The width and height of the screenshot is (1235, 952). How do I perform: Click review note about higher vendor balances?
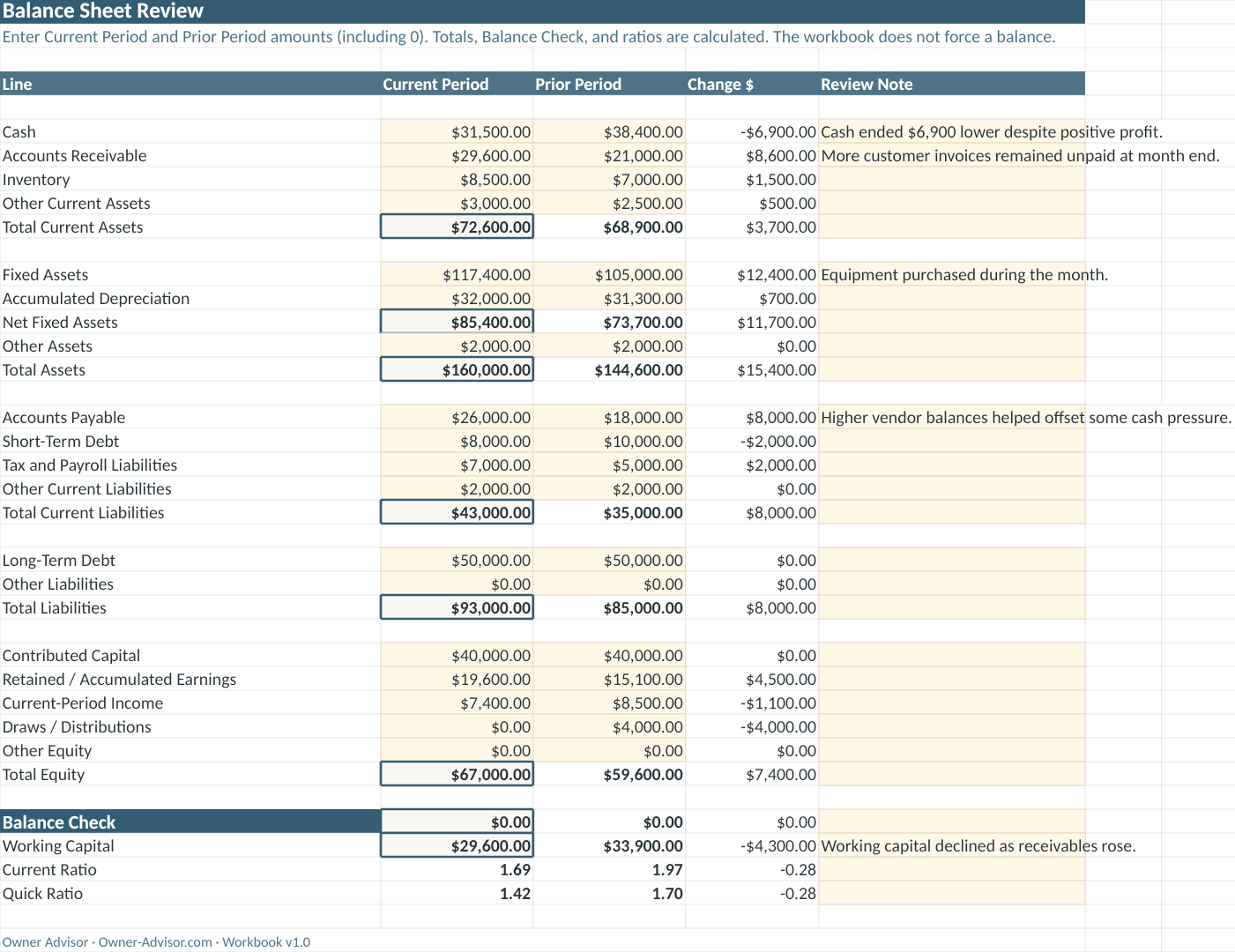click(x=1026, y=417)
